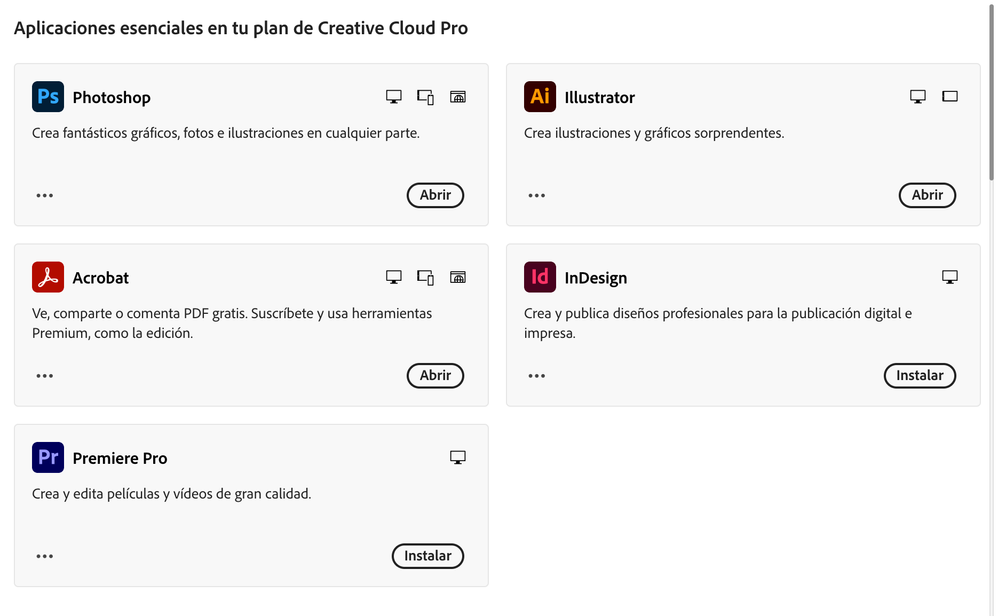Install InDesign using the Instalar button
Viewport: 998px width, 616px height.
click(919, 375)
